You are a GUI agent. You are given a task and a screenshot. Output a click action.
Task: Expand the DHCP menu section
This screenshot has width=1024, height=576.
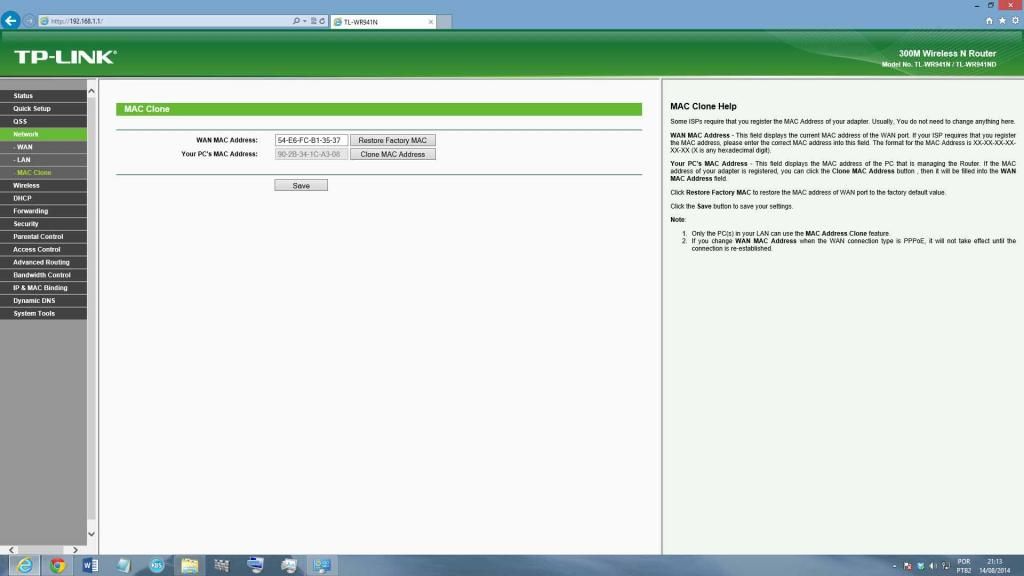coord(43,198)
